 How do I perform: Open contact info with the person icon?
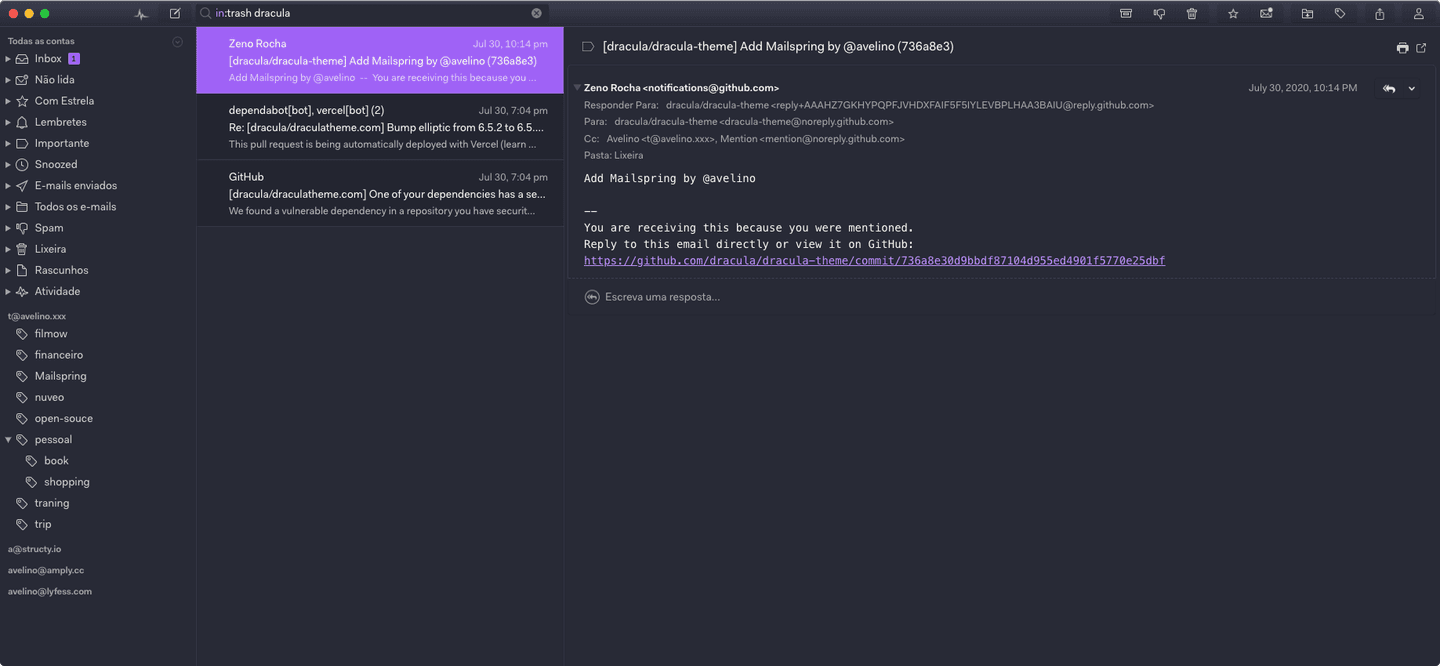click(x=1418, y=13)
